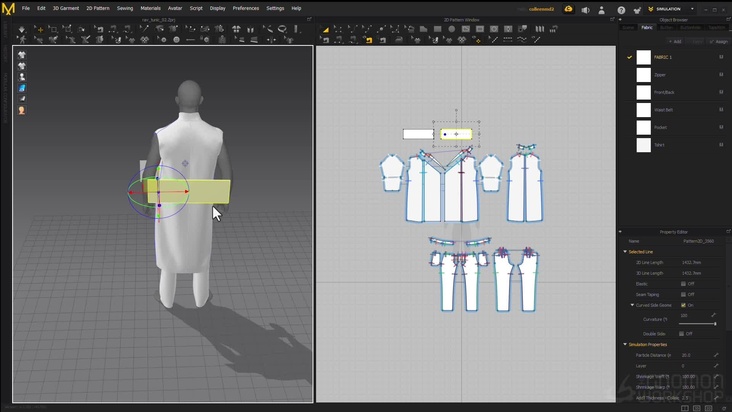Collapse the Object Browser panel arrow

pos(620,20)
